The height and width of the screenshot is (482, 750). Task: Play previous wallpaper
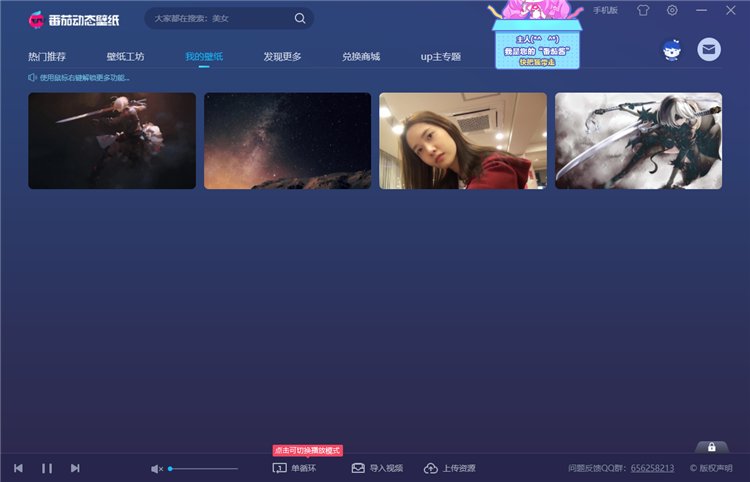18,468
